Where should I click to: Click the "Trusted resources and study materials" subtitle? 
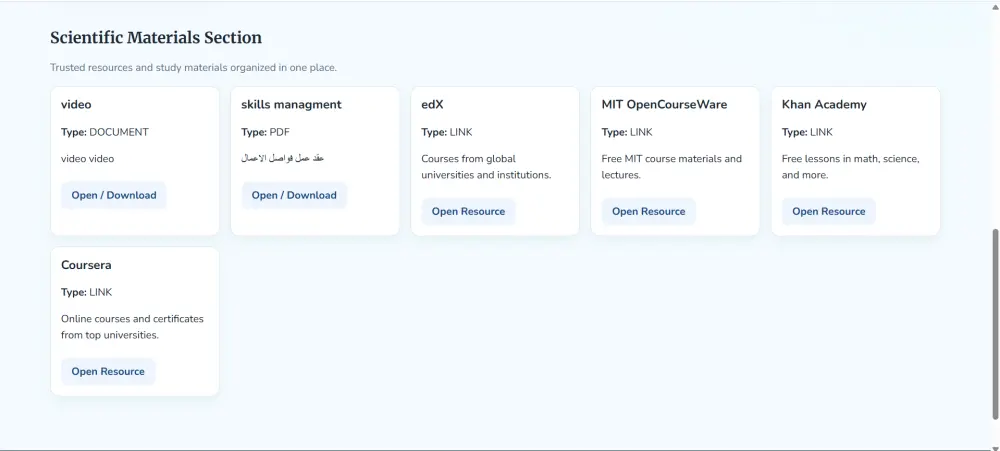[x=194, y=68]
